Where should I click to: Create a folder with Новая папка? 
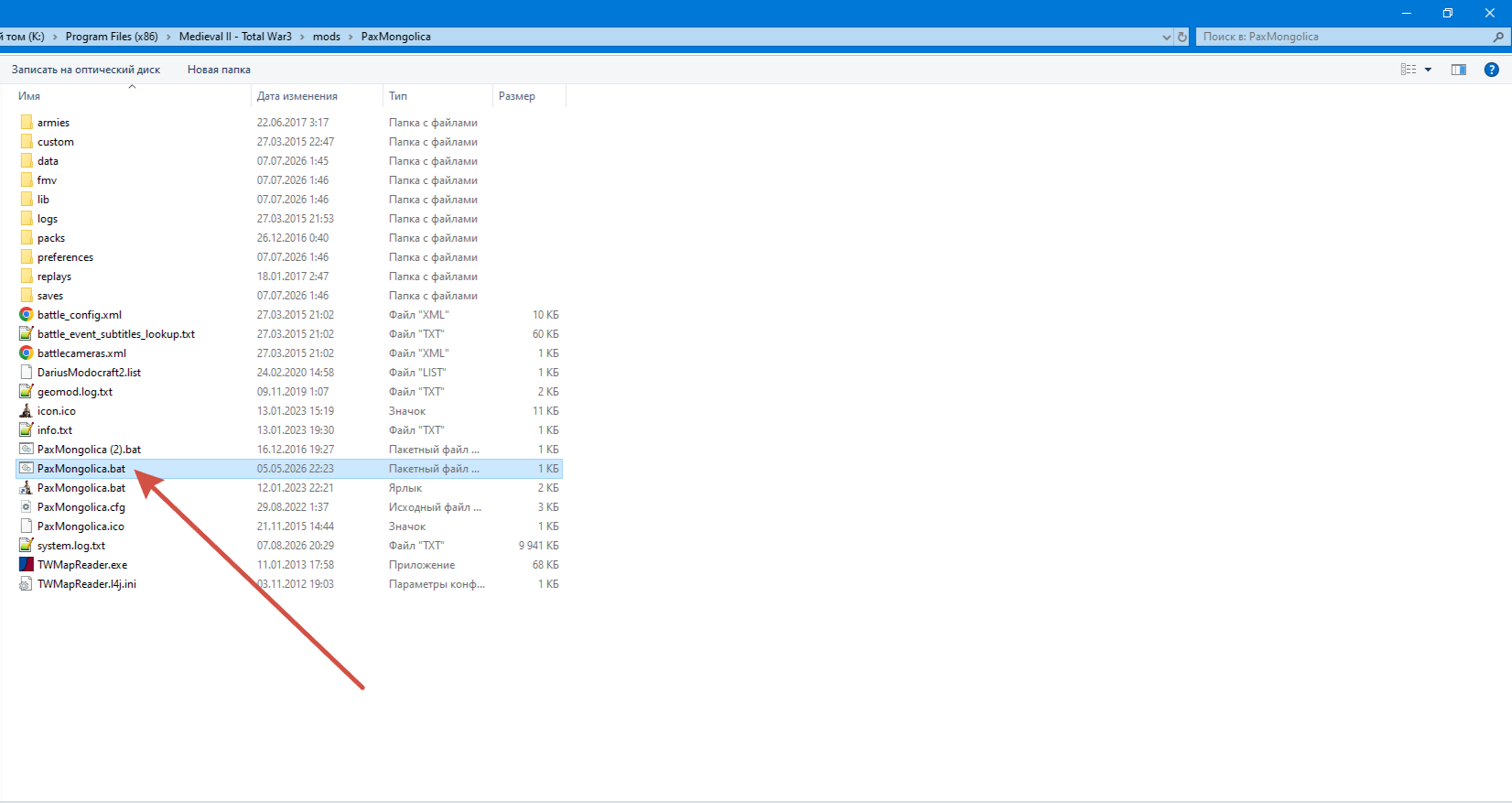[x=219, y=70]
